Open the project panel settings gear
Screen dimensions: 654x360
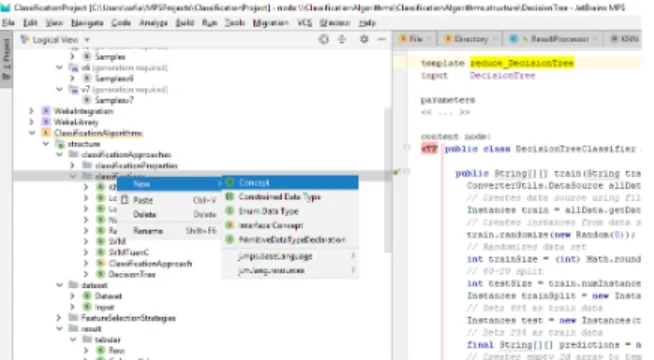click(x=364, y=39)
